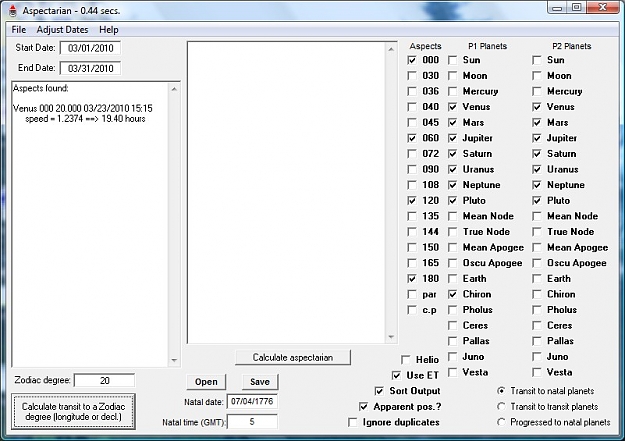Click the End Date input field

[90, 68]
